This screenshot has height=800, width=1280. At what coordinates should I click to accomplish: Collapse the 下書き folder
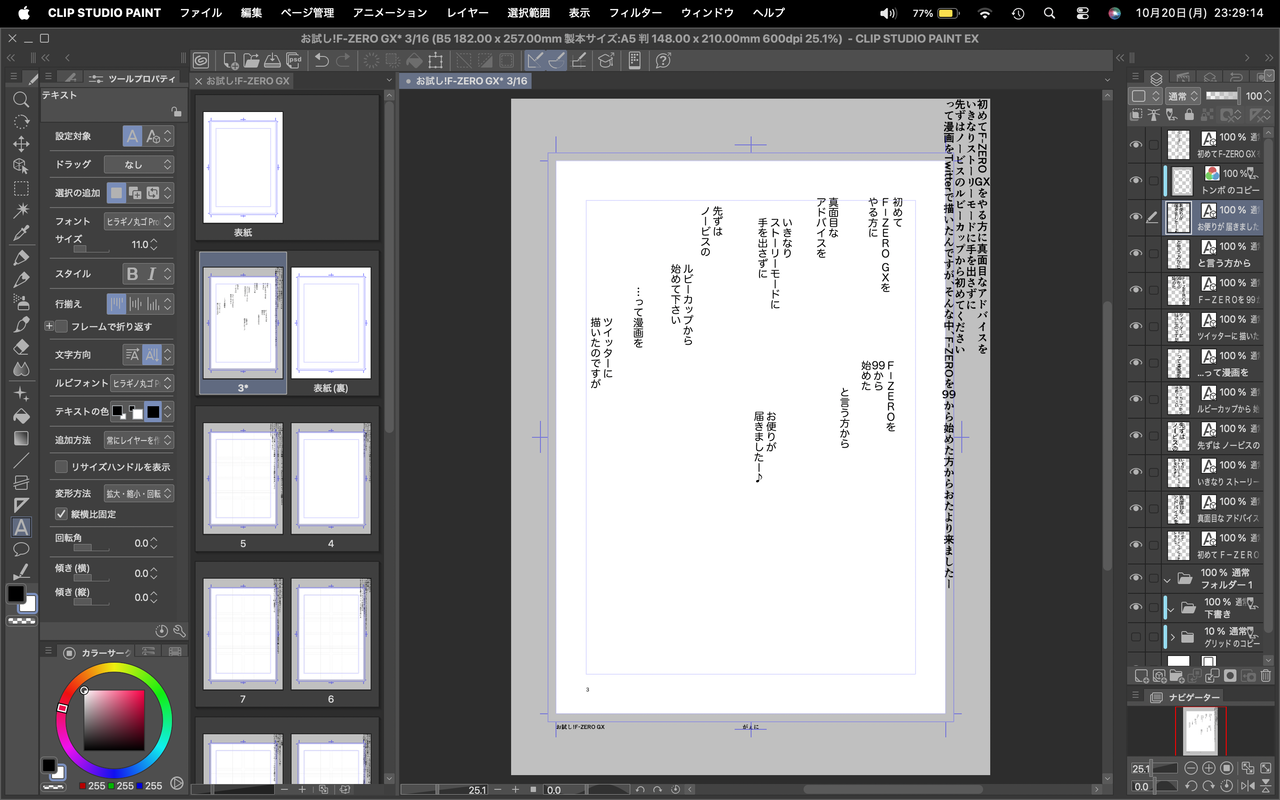[1173, 608]
